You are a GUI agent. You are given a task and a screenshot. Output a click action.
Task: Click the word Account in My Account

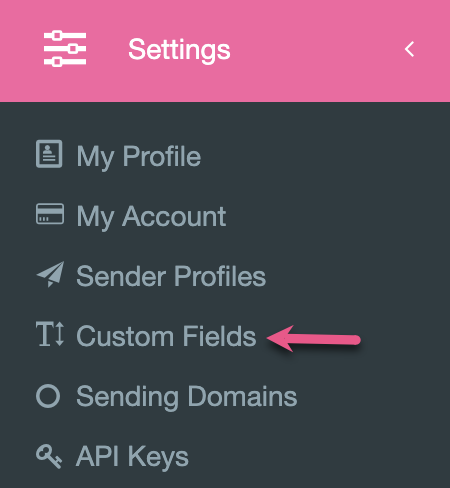click(x=174, y=216)
